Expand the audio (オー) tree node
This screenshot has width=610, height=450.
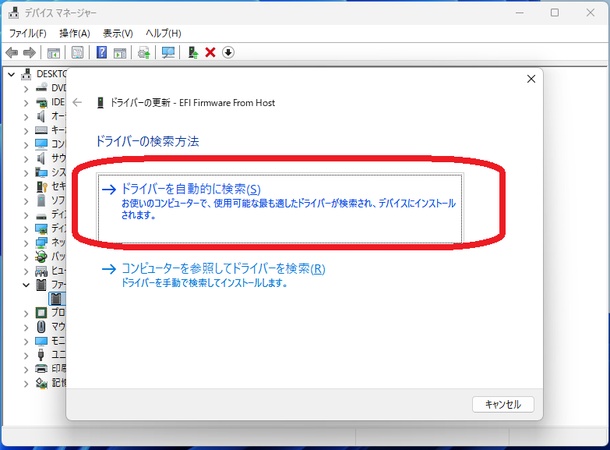26,117
